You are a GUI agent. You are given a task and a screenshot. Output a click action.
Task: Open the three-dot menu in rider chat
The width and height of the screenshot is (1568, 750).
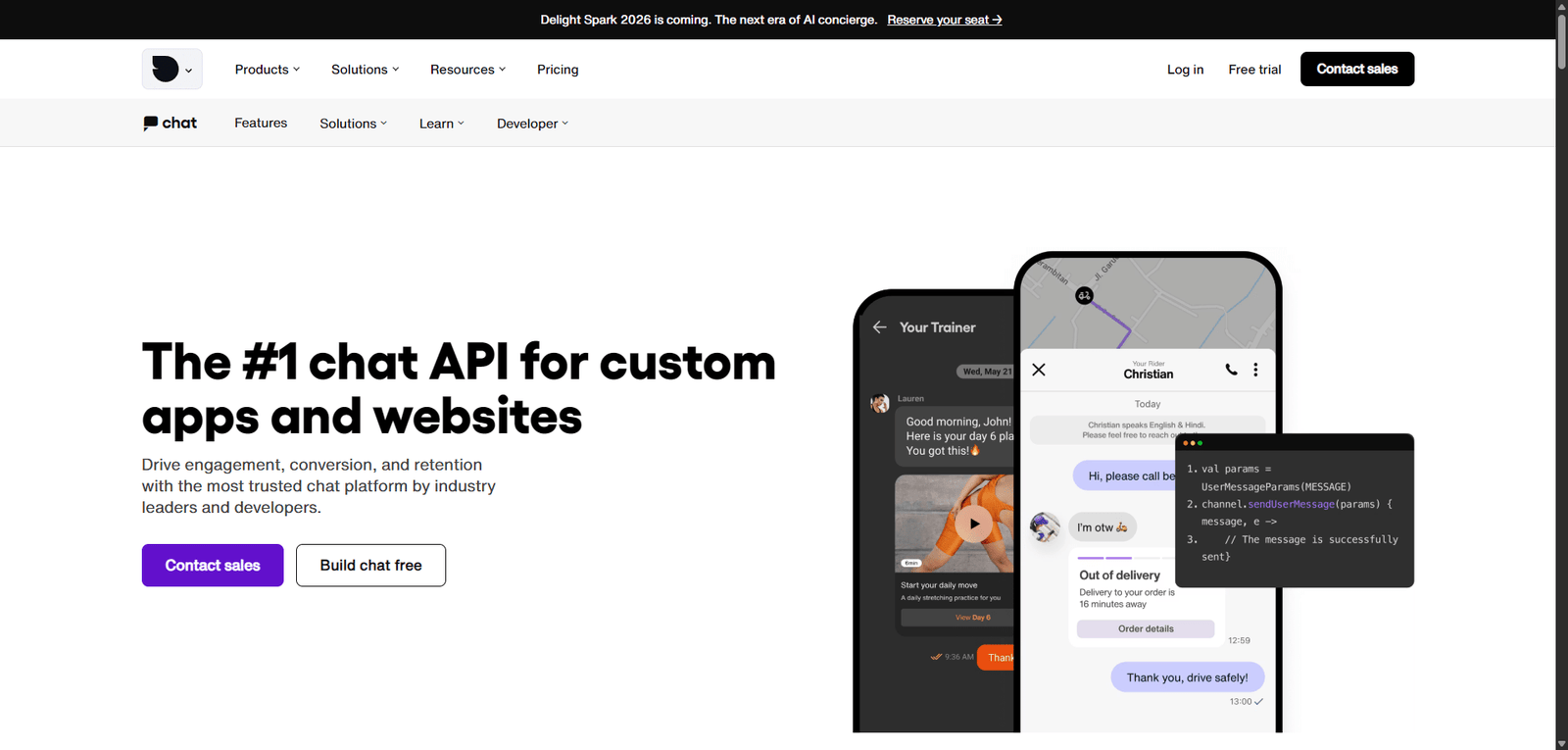1255,370
